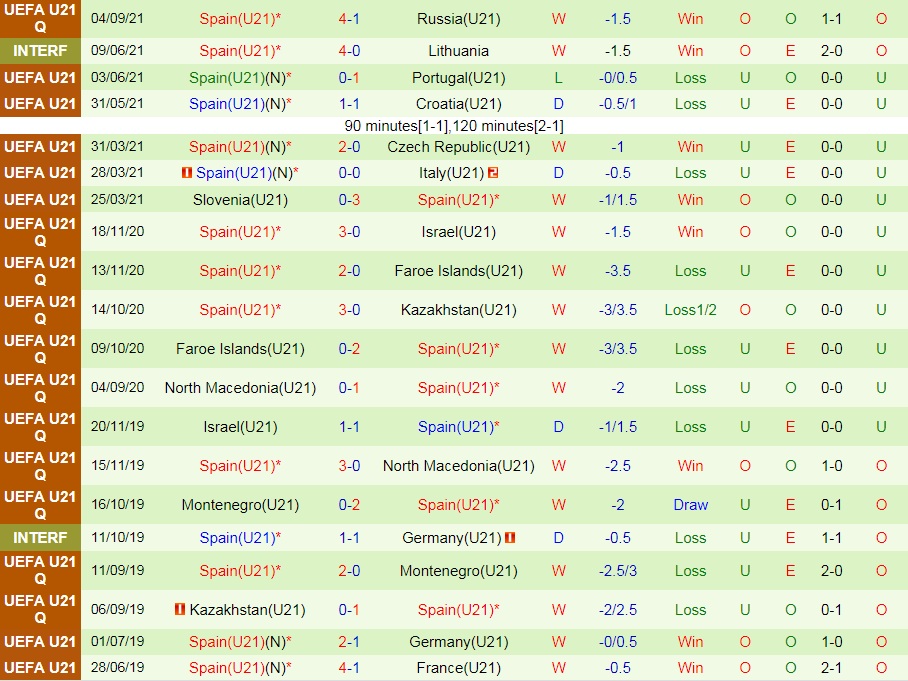Screen dimensions: 908x681
Task: Click the UEFA U21 label on 03/06/21
Action: point(40,78)
